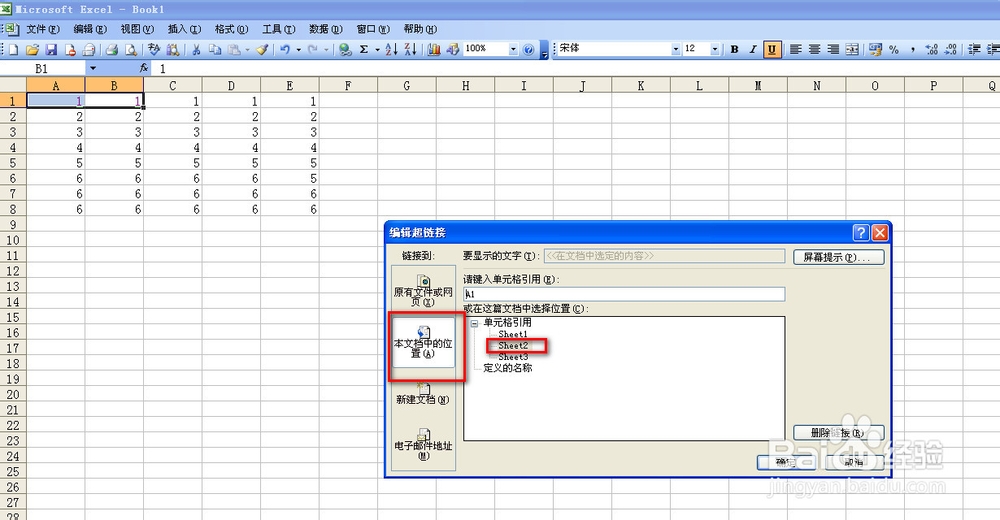The width and height of the screenshot is (1000, 520).
Task: Copy the selection with the Copy icon
Action: [215, 49]
